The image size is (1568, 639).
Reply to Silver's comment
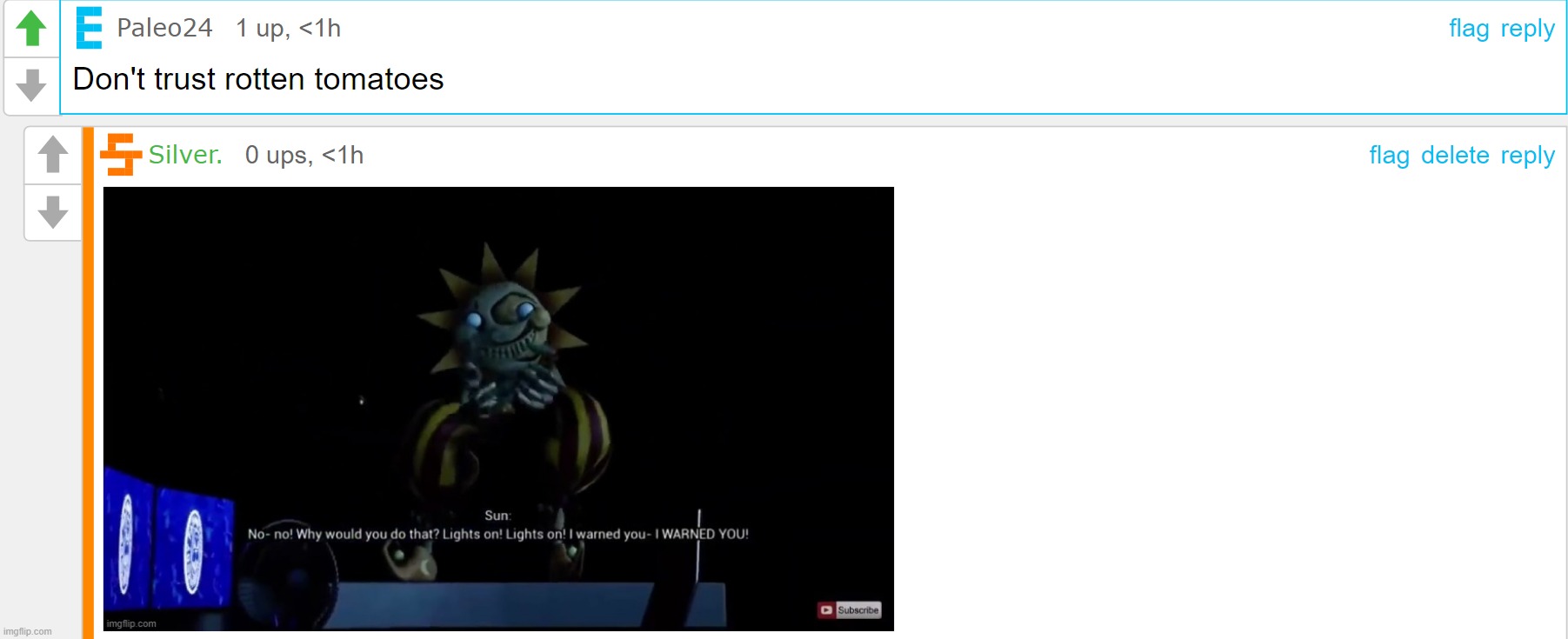click(1527, 156)
